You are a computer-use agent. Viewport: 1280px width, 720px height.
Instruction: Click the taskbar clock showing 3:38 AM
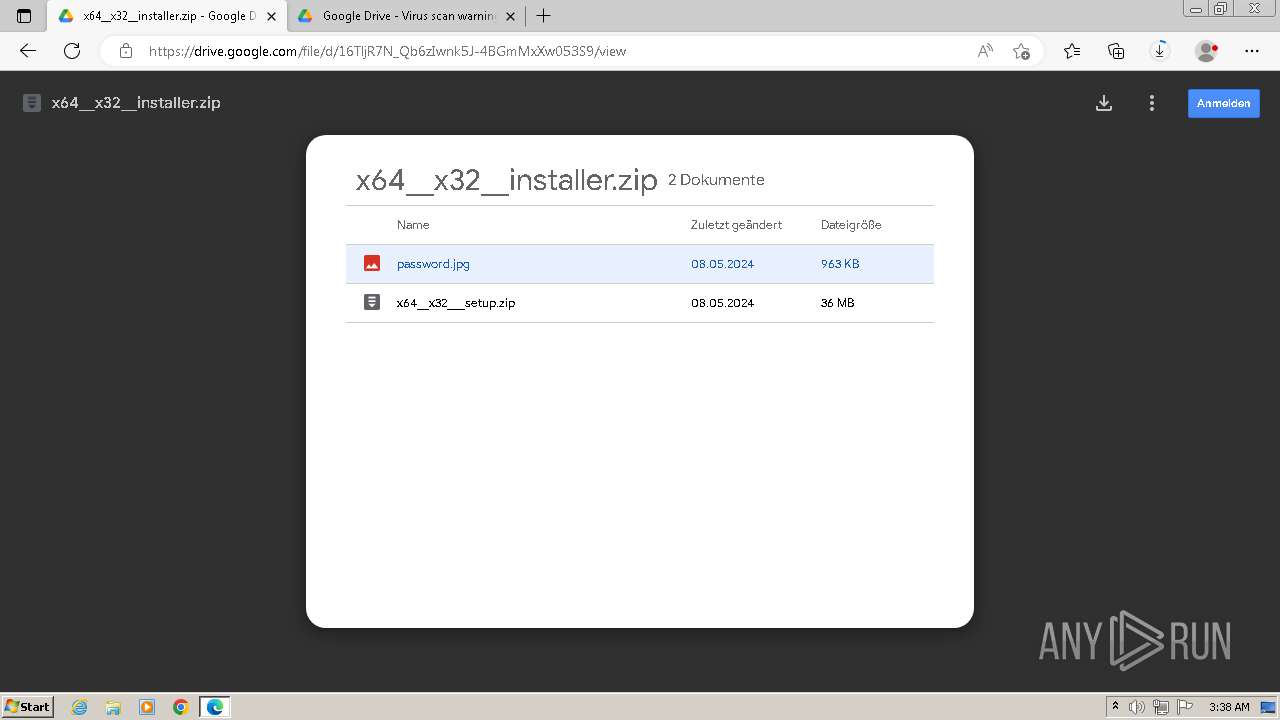tap(1229, 707)
